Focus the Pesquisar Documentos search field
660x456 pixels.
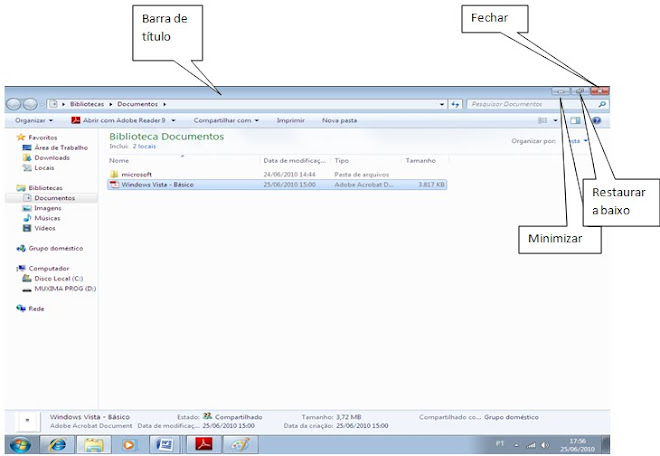pyautogui.click(x=531, y=104)
